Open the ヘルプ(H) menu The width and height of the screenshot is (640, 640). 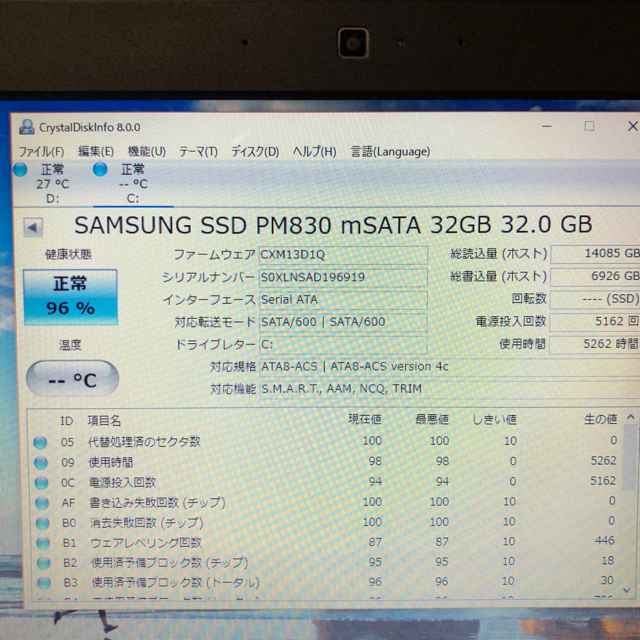(x=314, y=152)
